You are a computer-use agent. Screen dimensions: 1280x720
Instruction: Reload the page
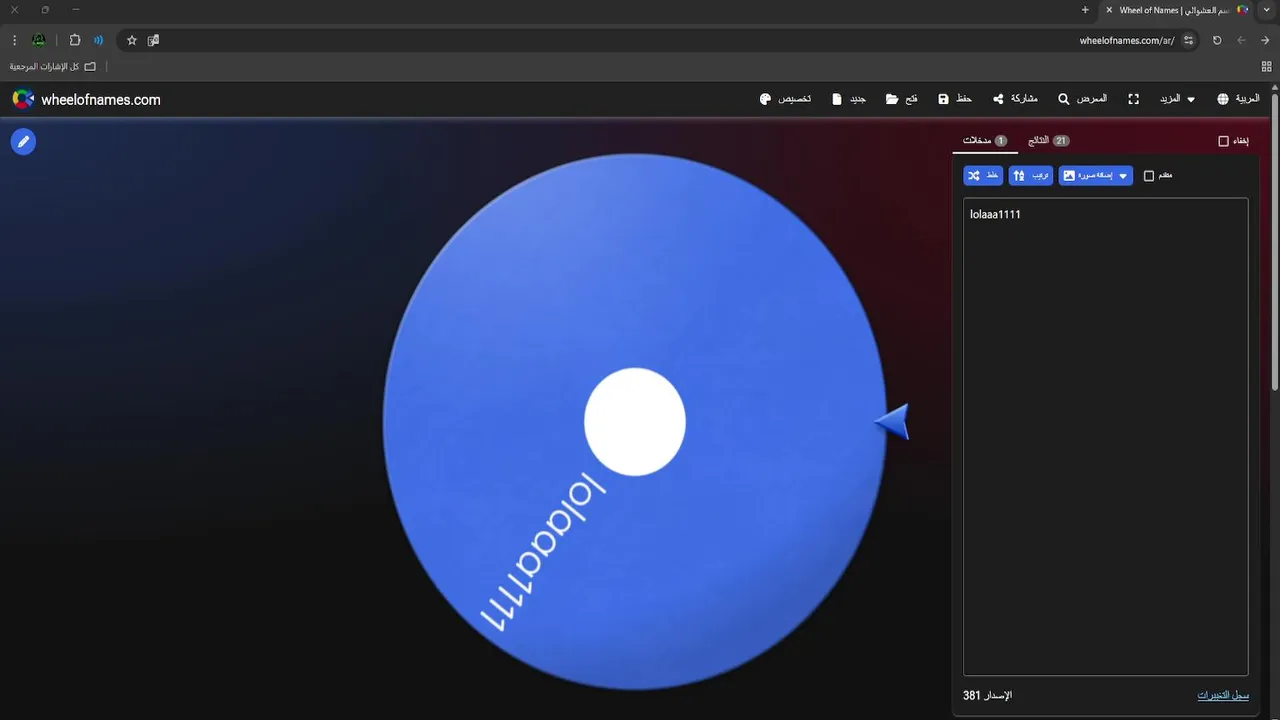1217,40
